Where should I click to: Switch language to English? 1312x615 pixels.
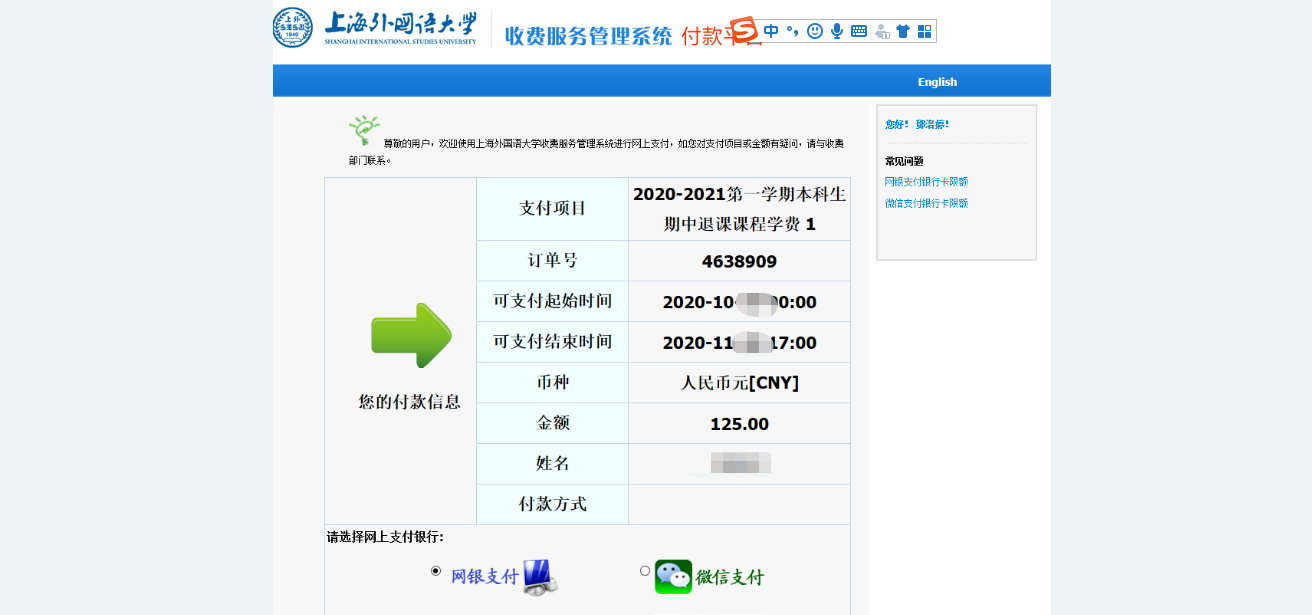pyautogui.click(x=937, y=82)
